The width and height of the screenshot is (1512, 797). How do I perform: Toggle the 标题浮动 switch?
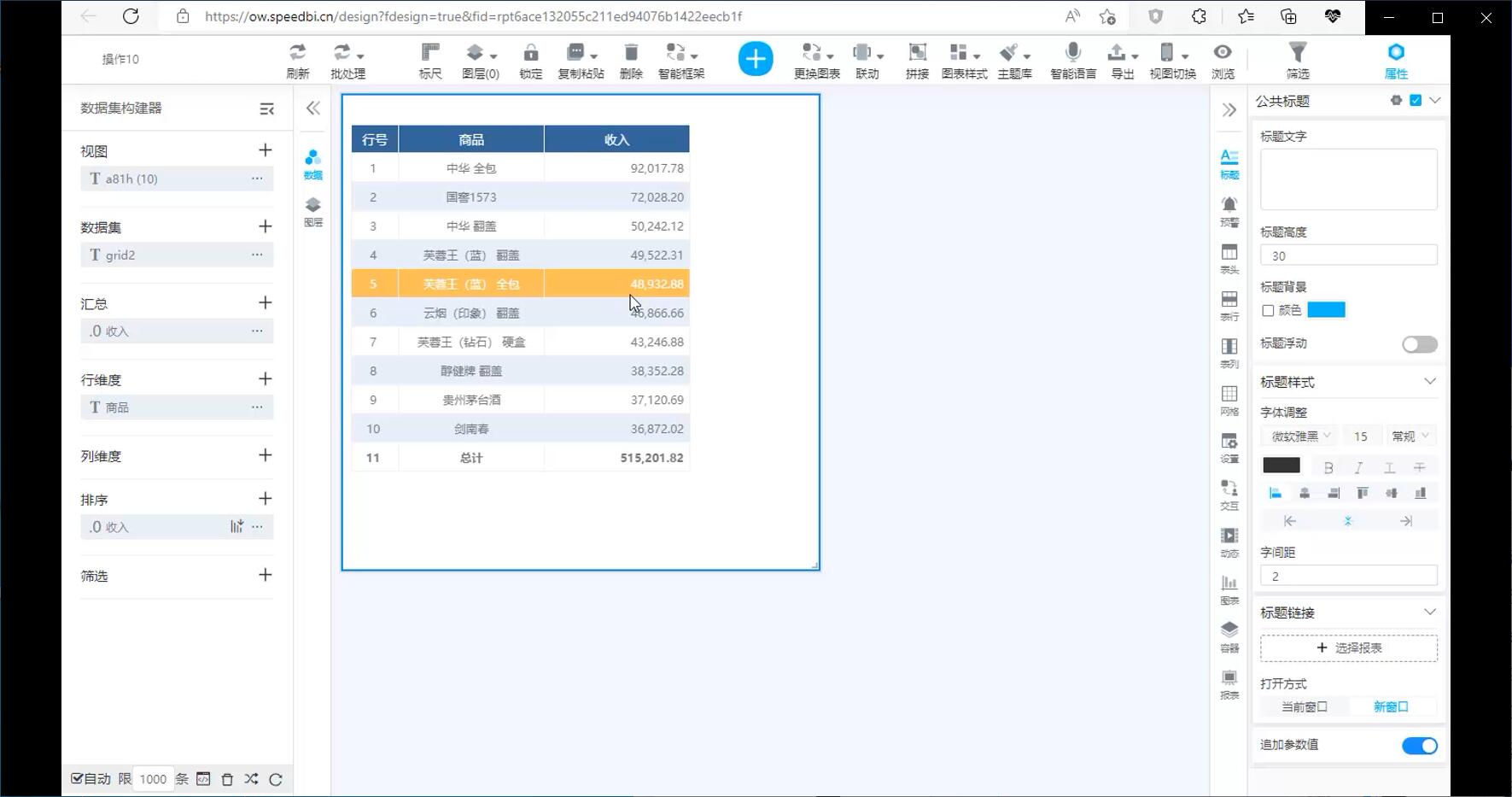coord(1419,344)
